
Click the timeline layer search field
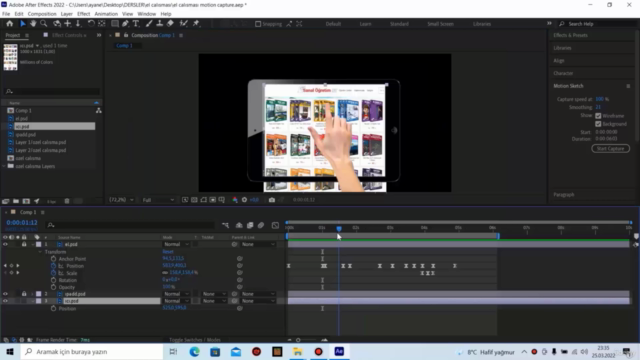(131, 225)
